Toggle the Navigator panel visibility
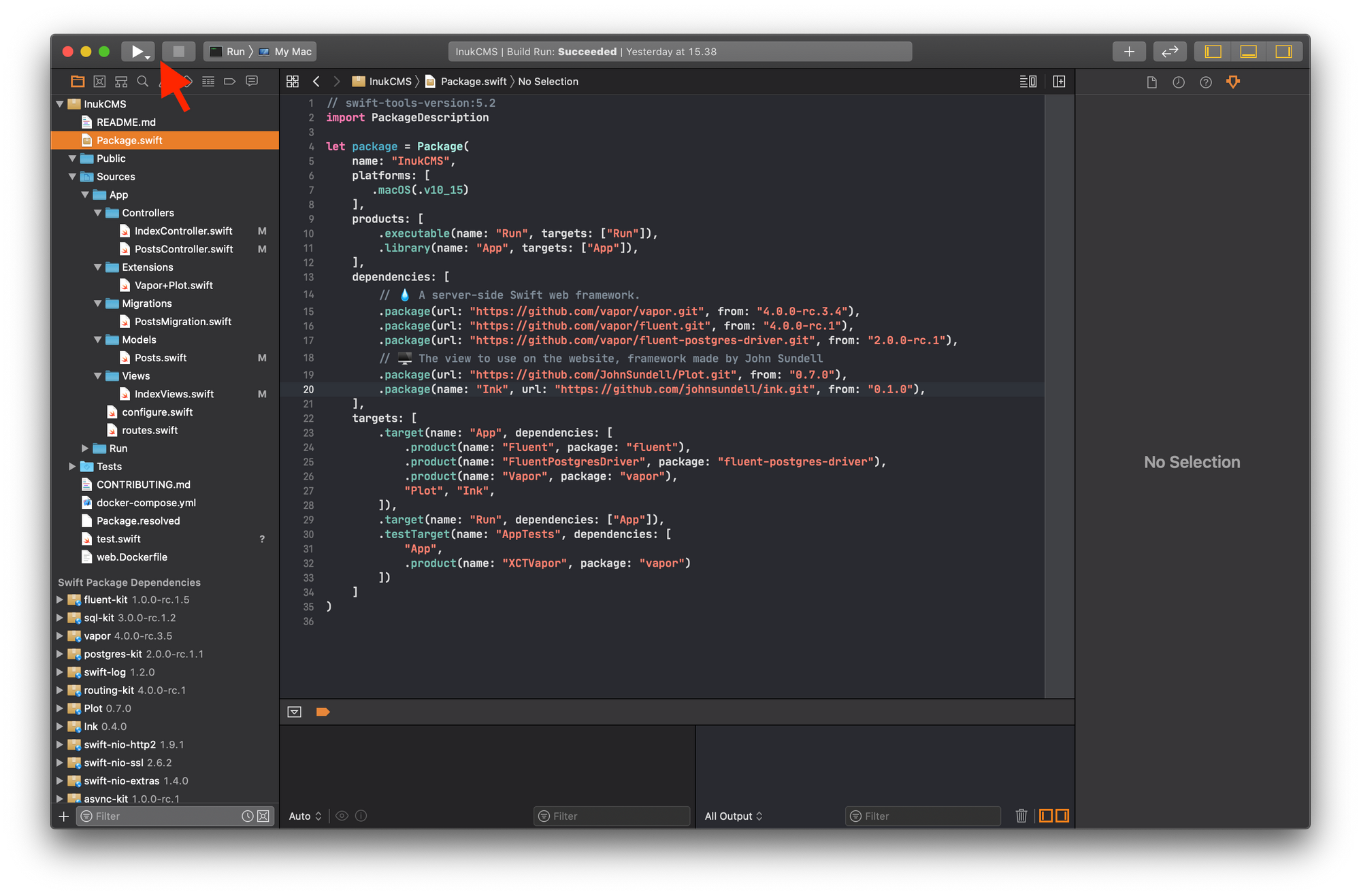The width and height of the screenshot is (1361, 896). [1213, 52]
